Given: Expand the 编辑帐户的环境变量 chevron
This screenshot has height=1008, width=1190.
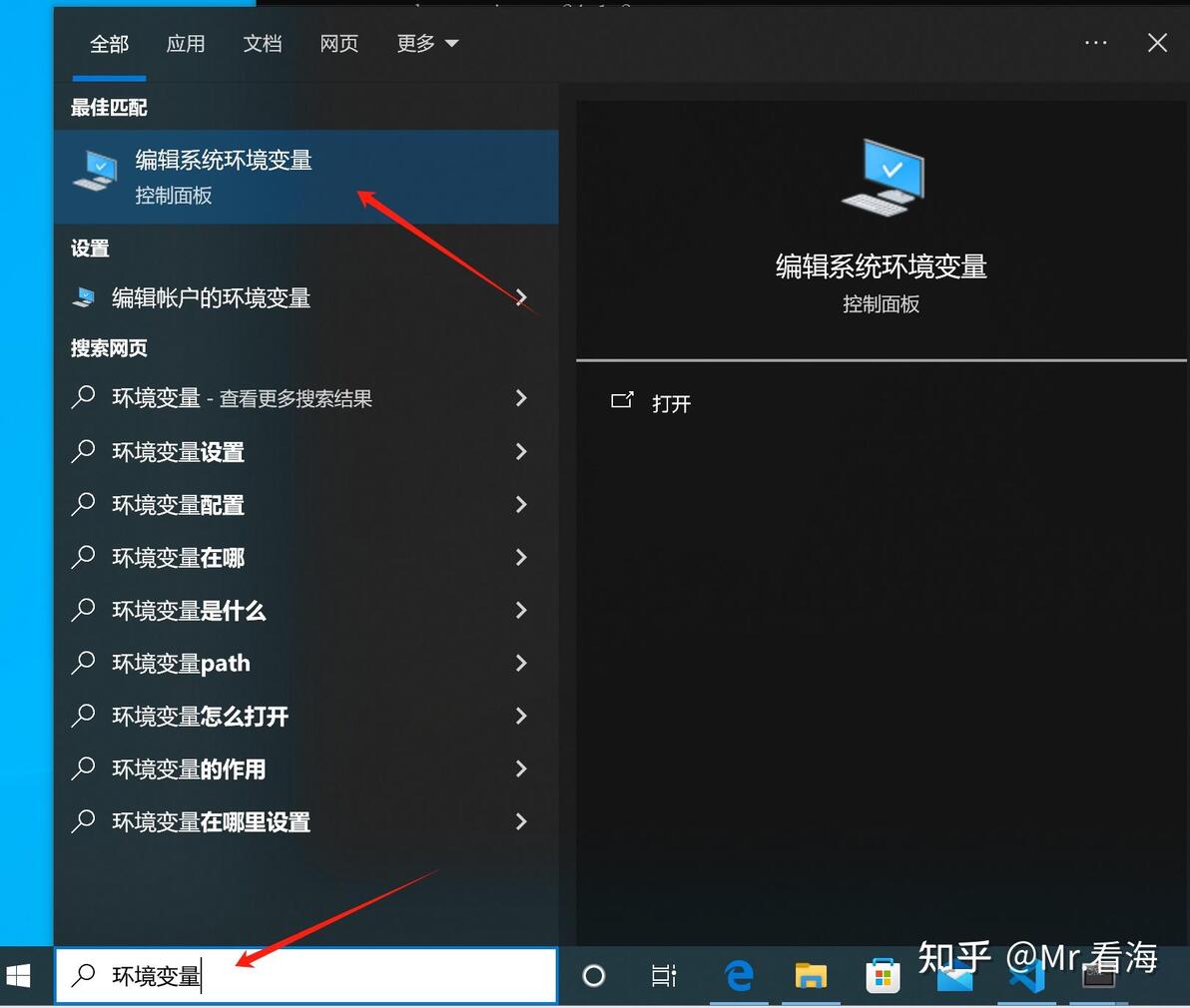Looking at the screenshot, I should click(x=521, y=297).
